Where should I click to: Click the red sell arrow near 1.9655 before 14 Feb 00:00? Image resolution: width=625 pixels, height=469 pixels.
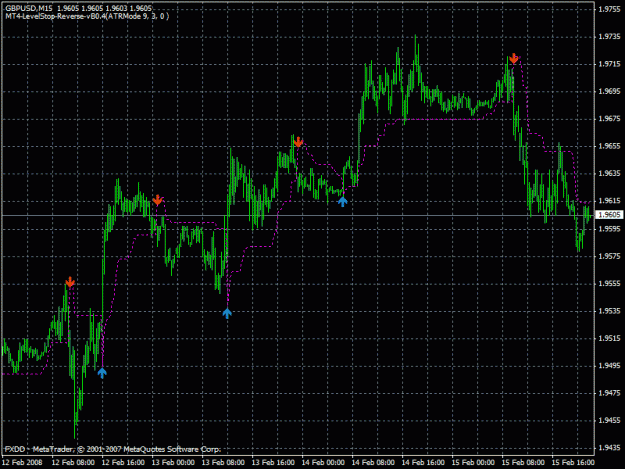[298, 142]
